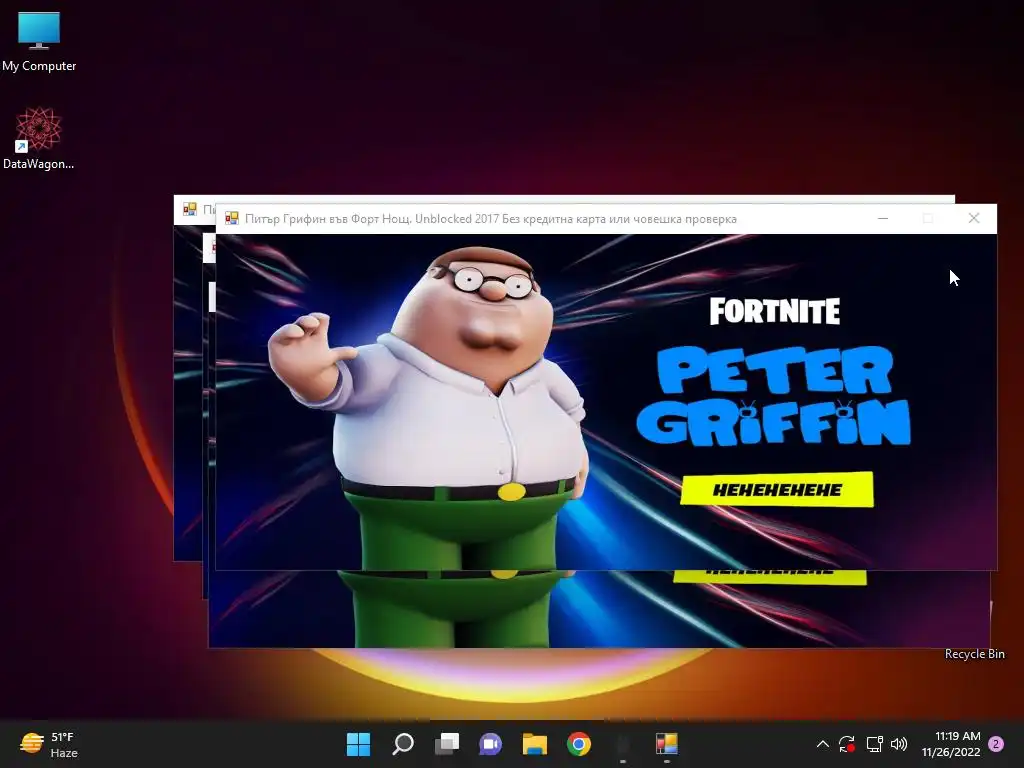Click the sync status tray icon
The width and height of the screenshot is (1024, 768).
847,744
